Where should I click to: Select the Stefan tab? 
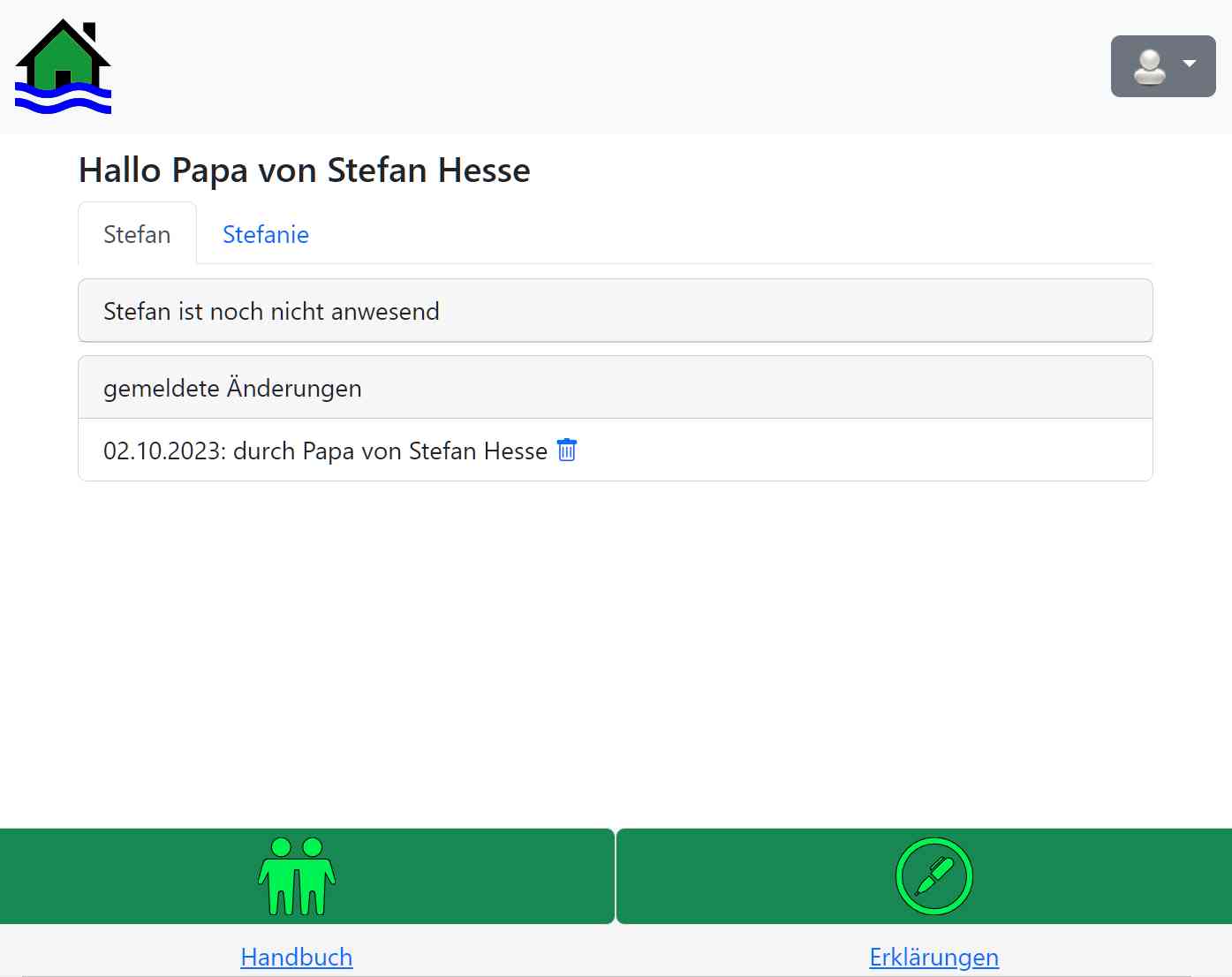tap(137, 234)
